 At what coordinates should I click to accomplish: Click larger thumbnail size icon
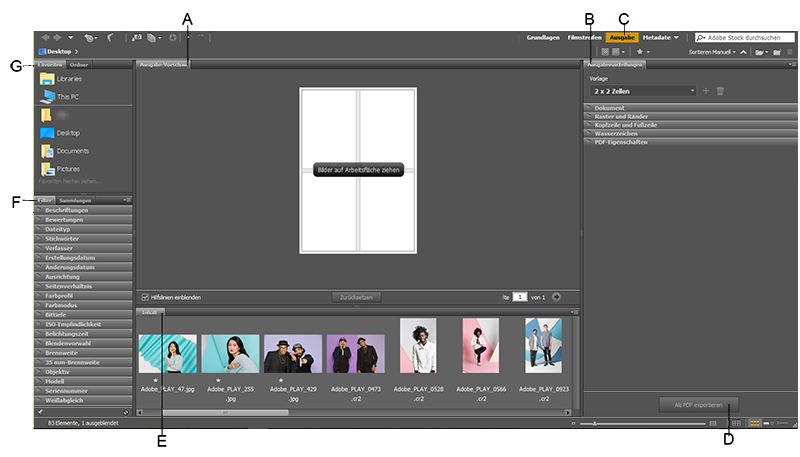coord(713,423)
